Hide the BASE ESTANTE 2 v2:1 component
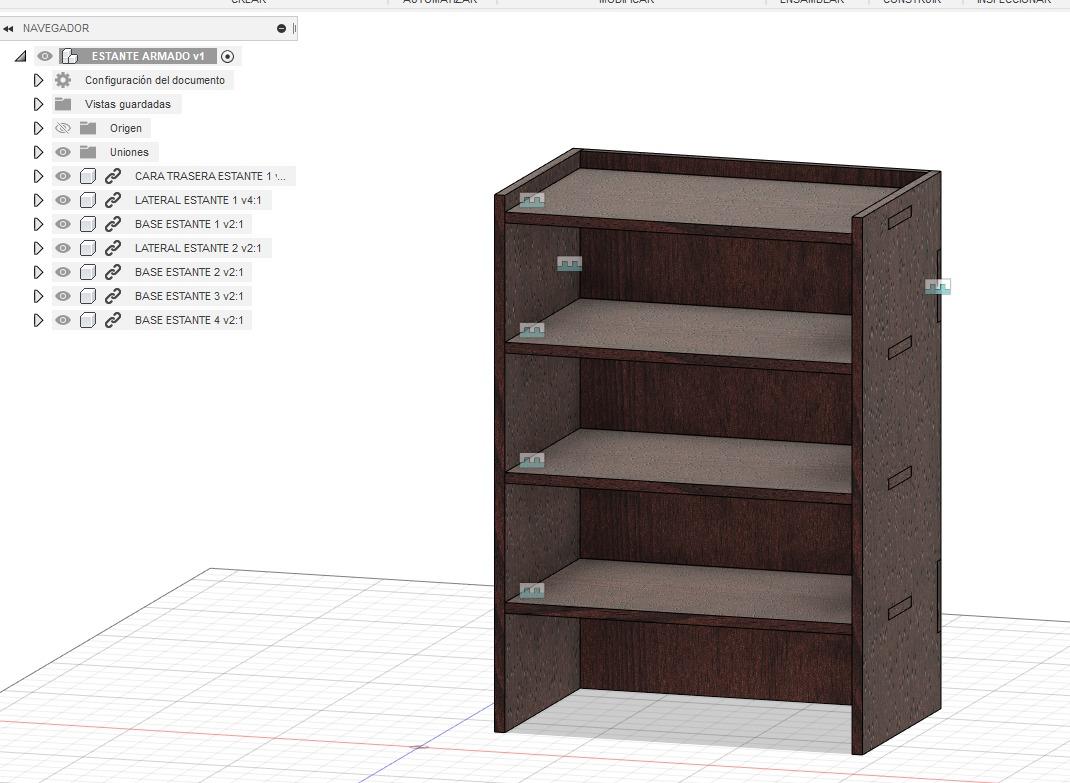 coord(63,272)
